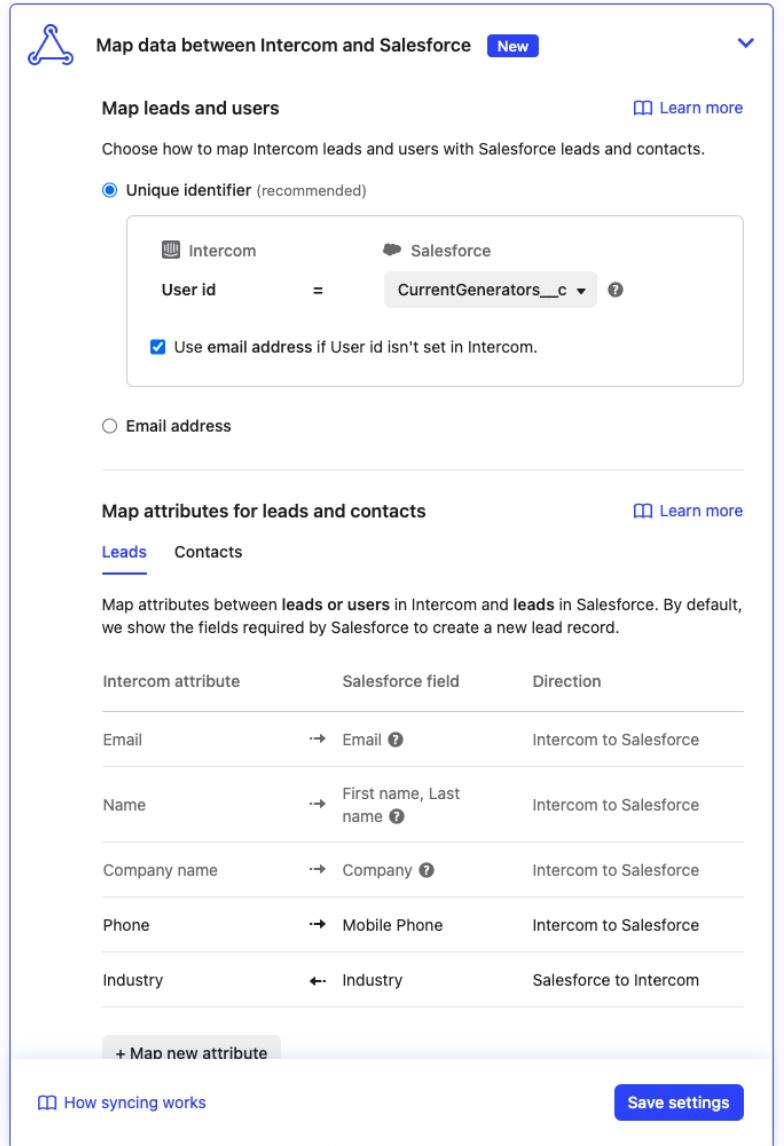784x1146 pixels.
Task: Click the direction arrow in the Phone row
Action: [317, 925]
